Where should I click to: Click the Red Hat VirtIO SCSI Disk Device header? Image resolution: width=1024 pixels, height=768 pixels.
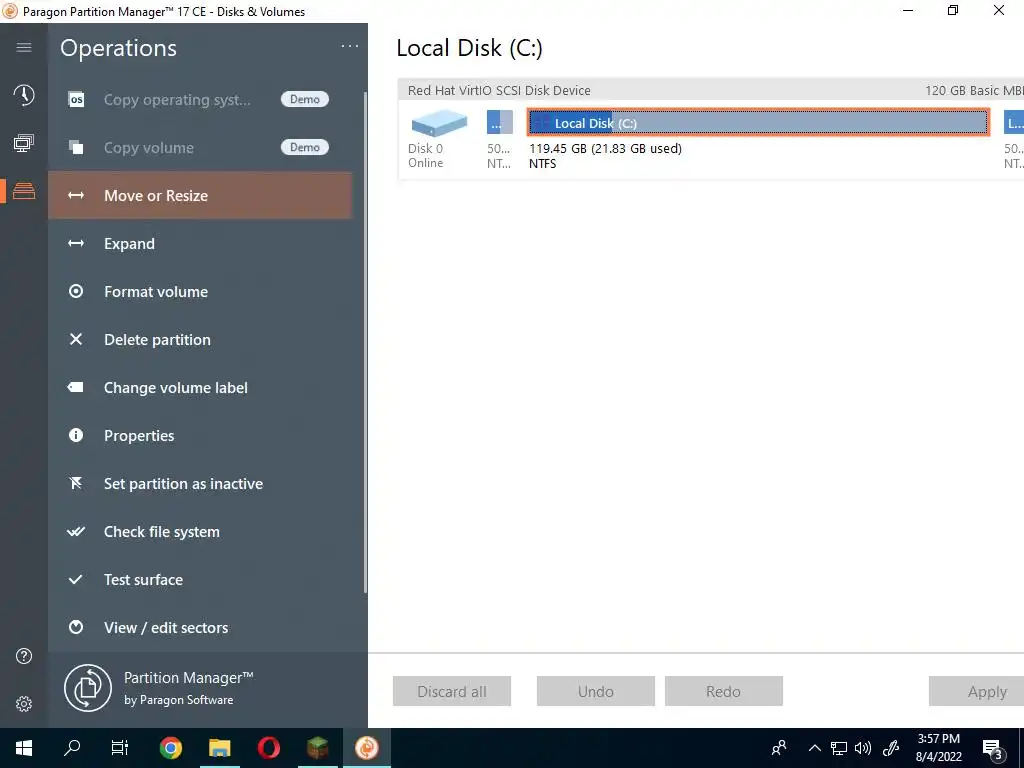[x=711, y=90]
